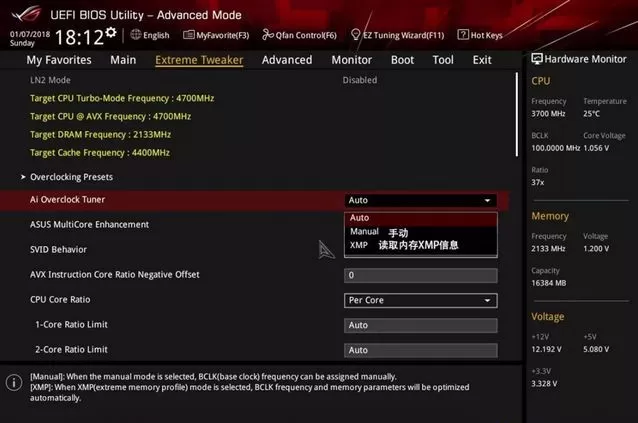The image size is (638, 423).
Task: Open the Boot tab
Action: coord(402,60)
